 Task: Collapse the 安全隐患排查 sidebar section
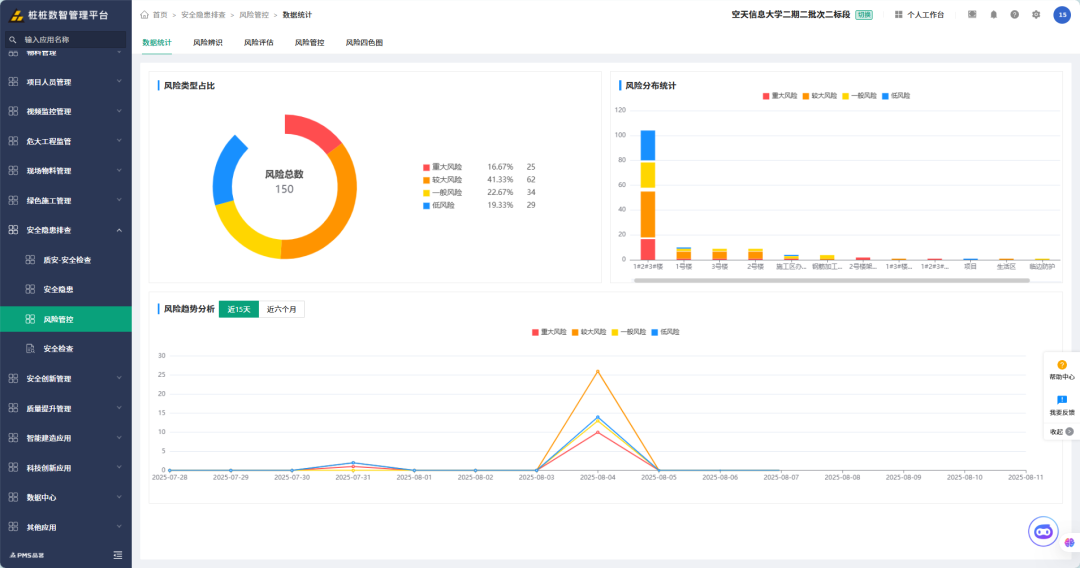pos(66,230)
